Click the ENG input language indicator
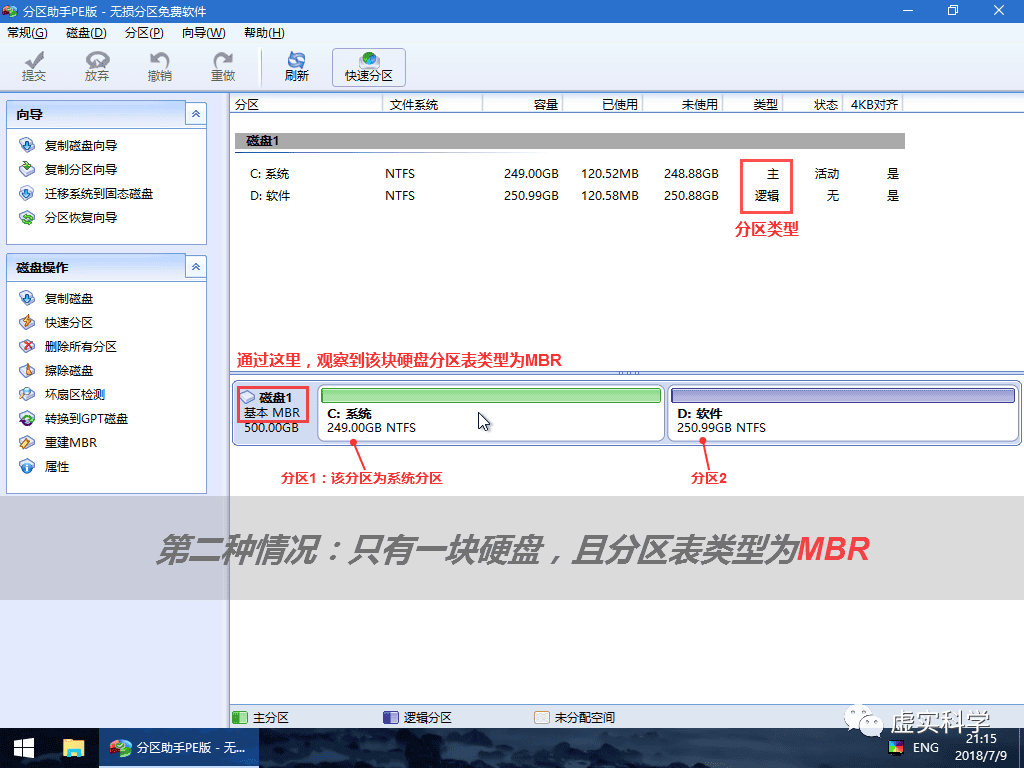The height and width of the screenshot is (768, 1024). 925,748
